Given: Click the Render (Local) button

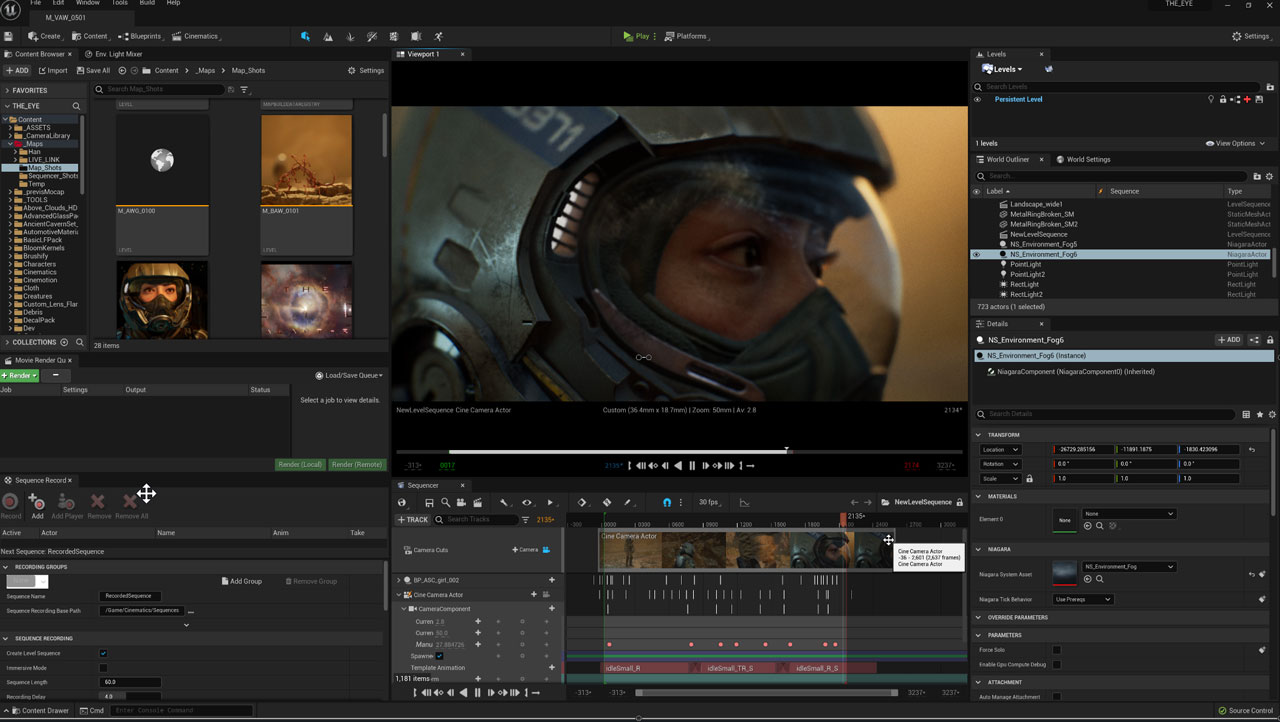Looking at the screenshot, I should (x=300, y=465).
